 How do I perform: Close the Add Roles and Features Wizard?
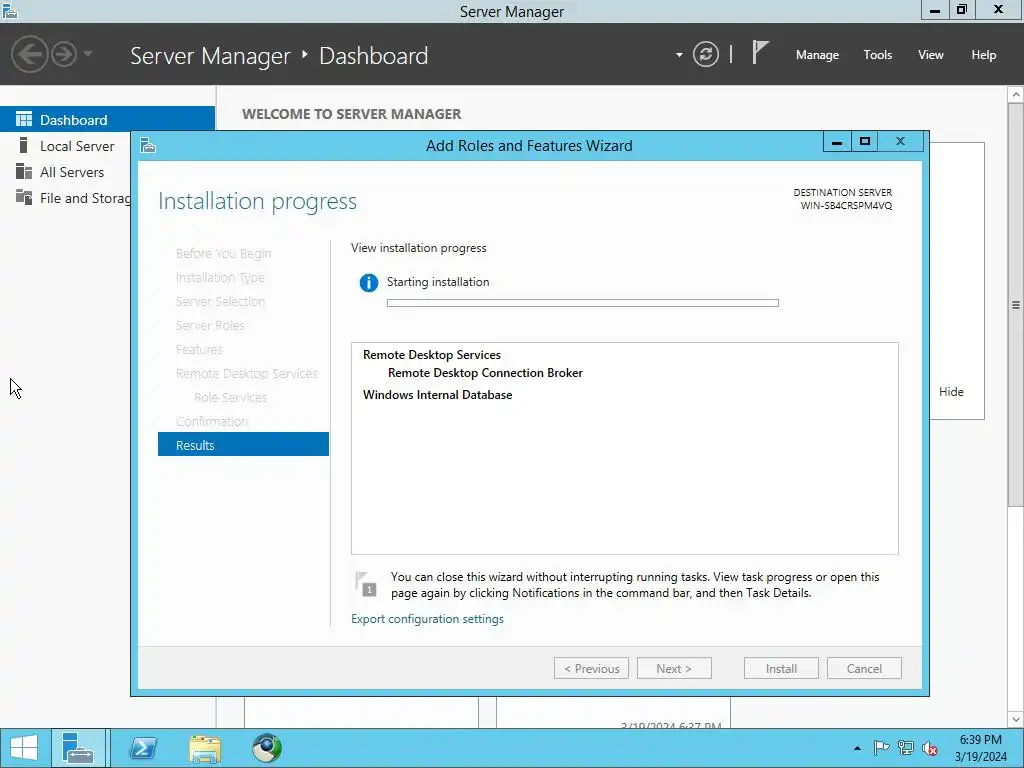click(901, 141)
